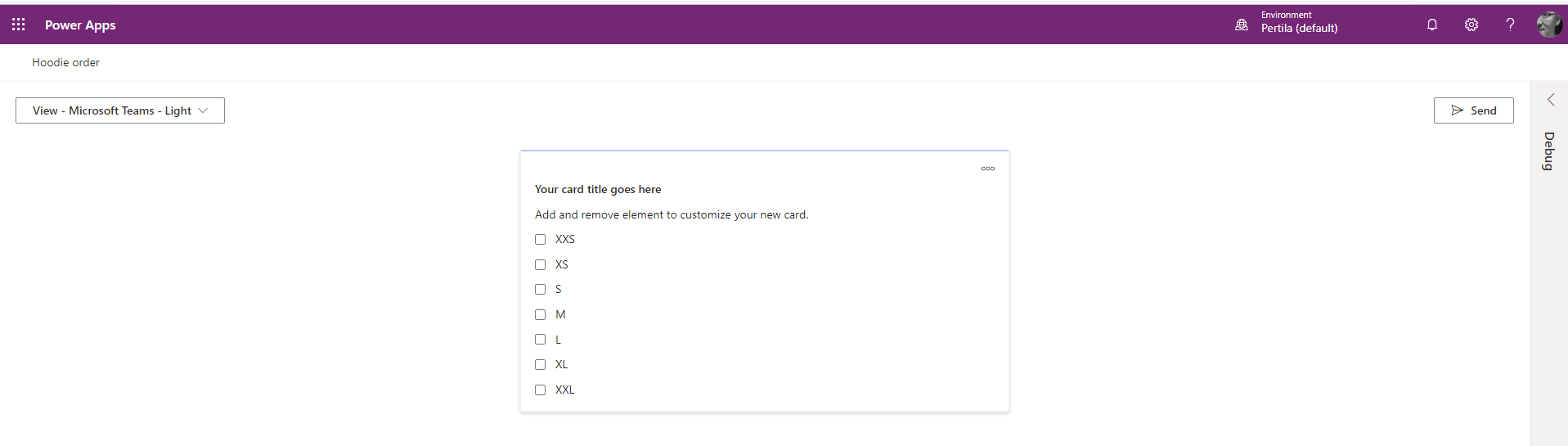The width and height of the screenshot is (1568, 446).
Task: Open the View Microsoft Teams Light dropdown
Action: [120, 110]
